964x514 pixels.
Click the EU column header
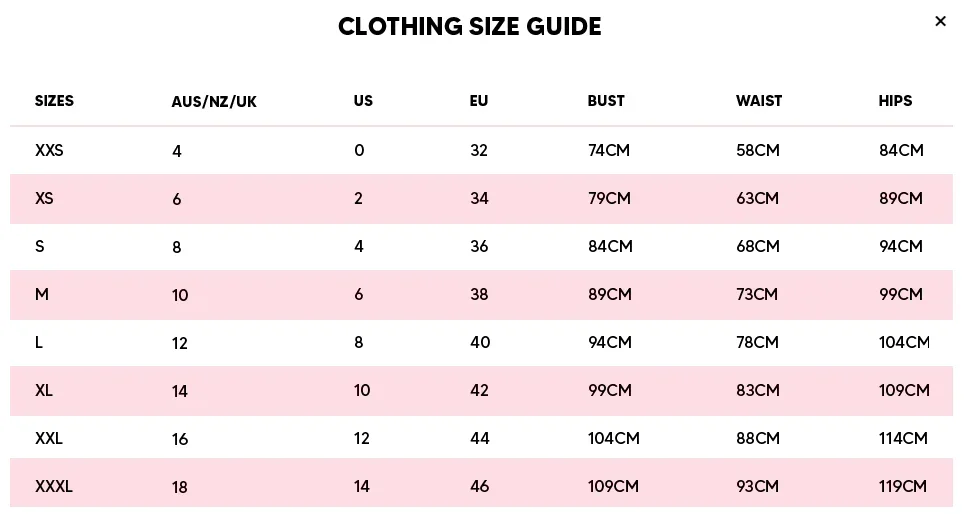click(479, 101)
